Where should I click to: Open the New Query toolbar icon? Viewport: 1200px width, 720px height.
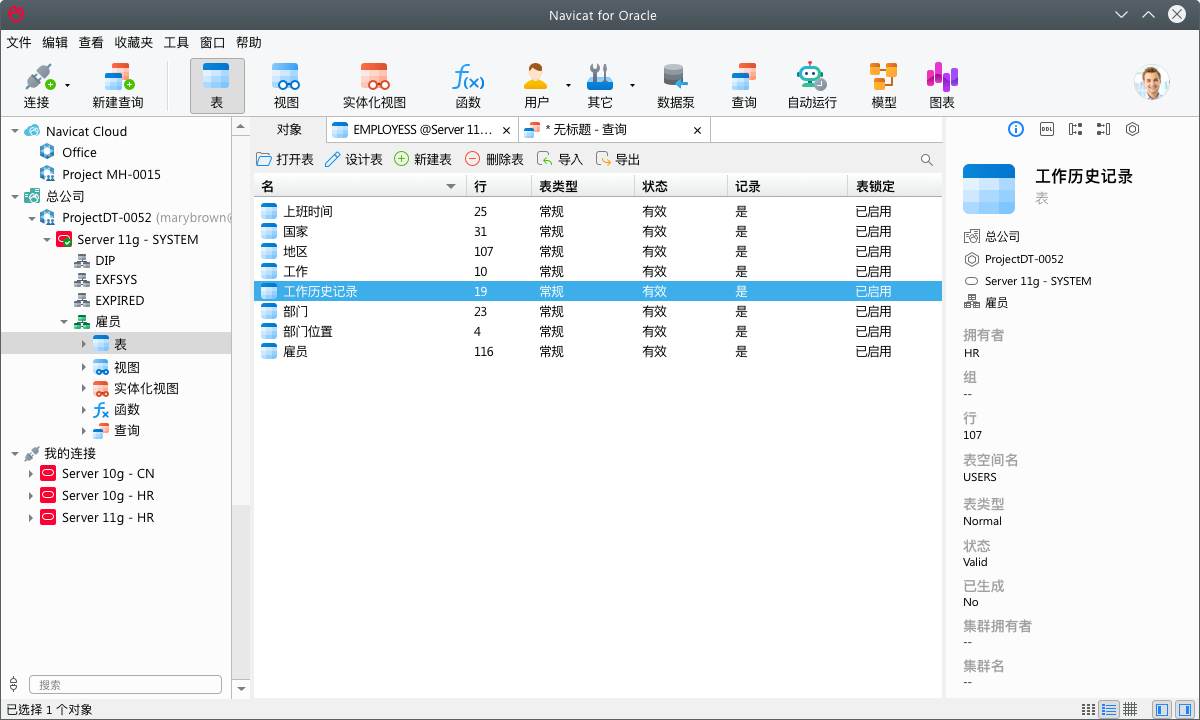[118, 79]
